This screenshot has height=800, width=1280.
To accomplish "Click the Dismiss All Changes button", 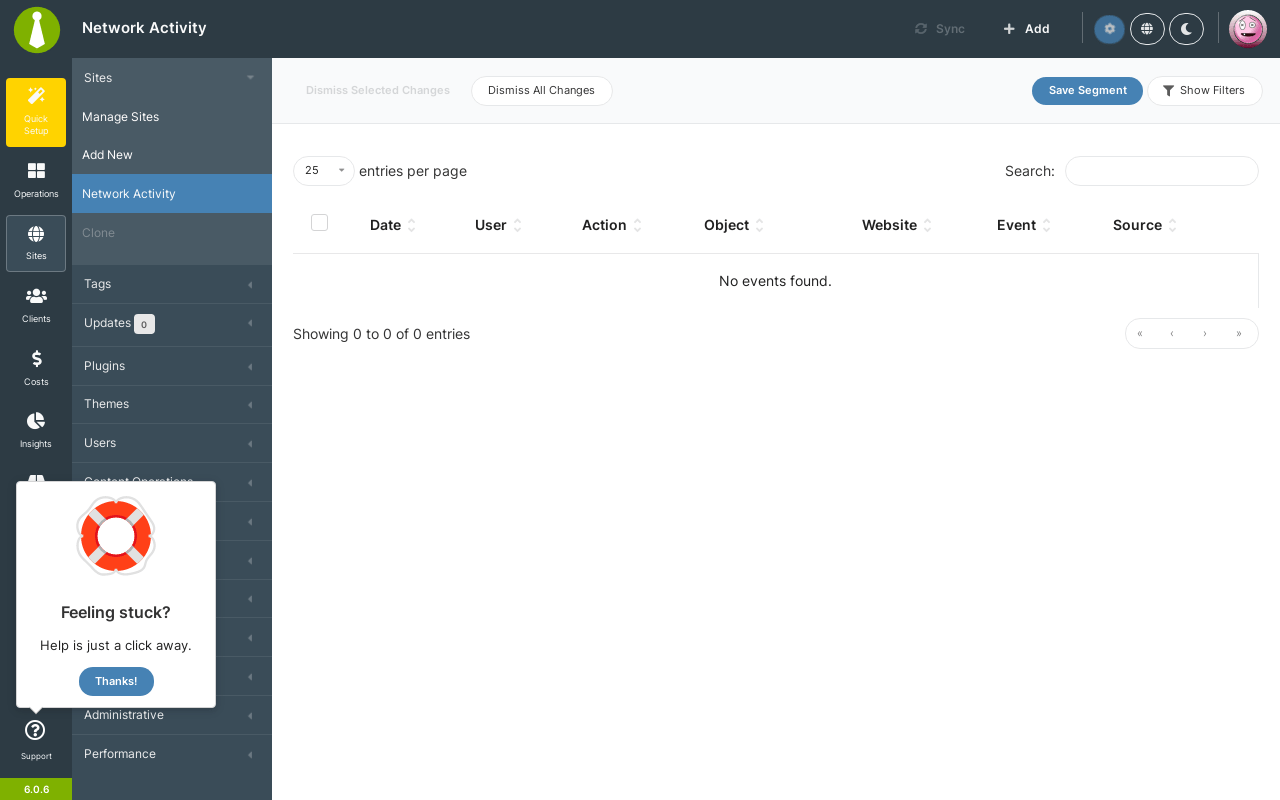I will tap(541, 91).
